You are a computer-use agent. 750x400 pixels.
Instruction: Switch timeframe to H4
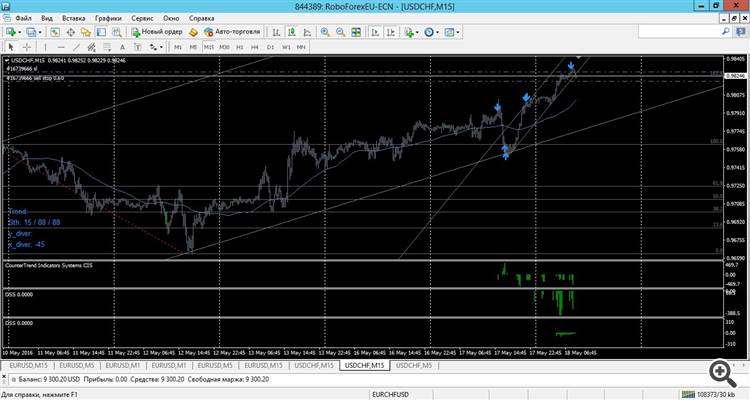pos(255,47)
